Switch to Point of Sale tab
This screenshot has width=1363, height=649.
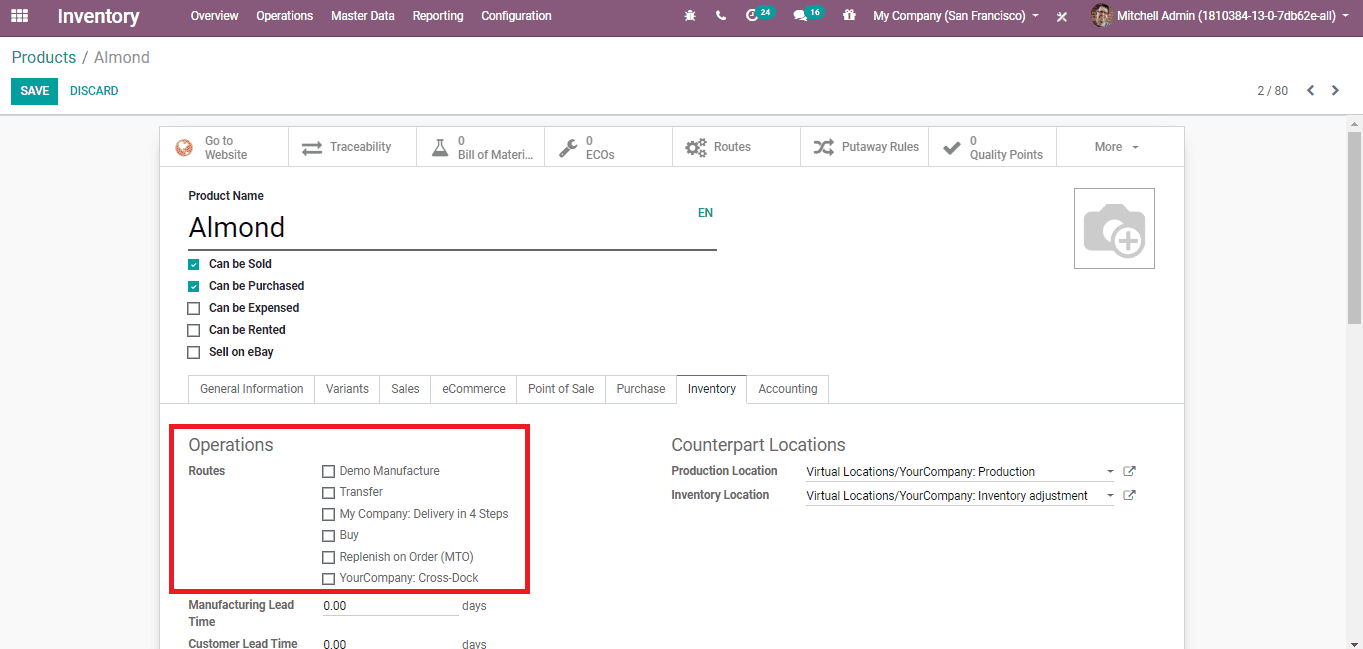pos(561,389)
